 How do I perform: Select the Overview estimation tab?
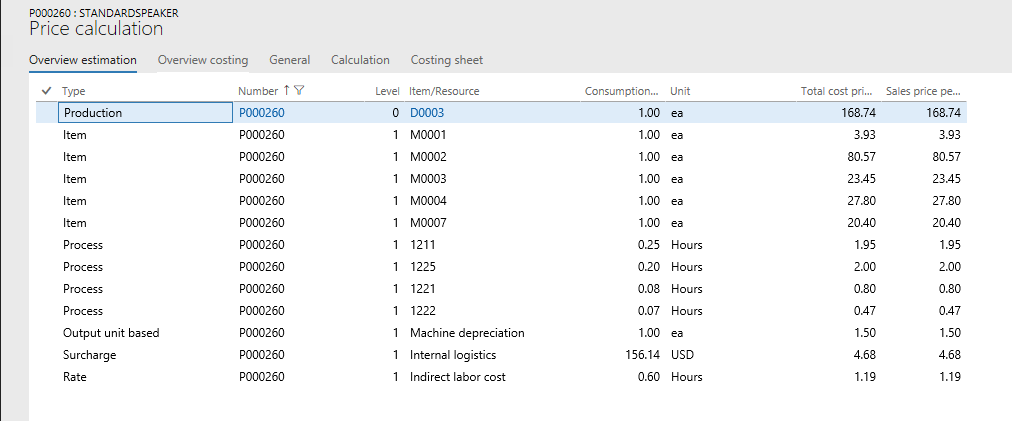(x=83, y=60)
